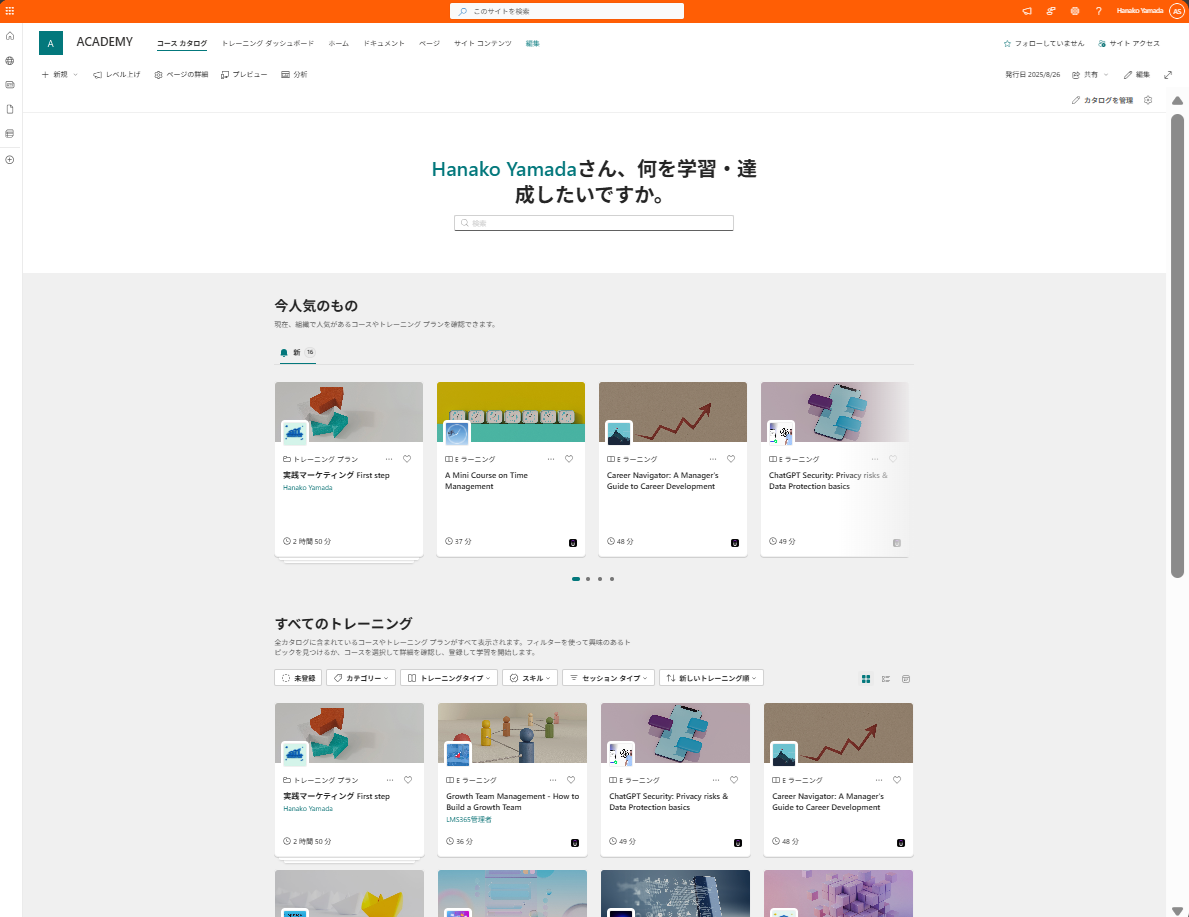Open the calendar view icon
1189x917 pixels.
[x=905, y=679]
